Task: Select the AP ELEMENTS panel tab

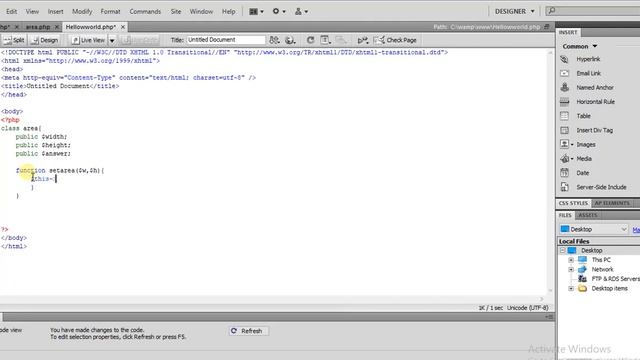Action: pyautogui.click(x=612, y=203)
